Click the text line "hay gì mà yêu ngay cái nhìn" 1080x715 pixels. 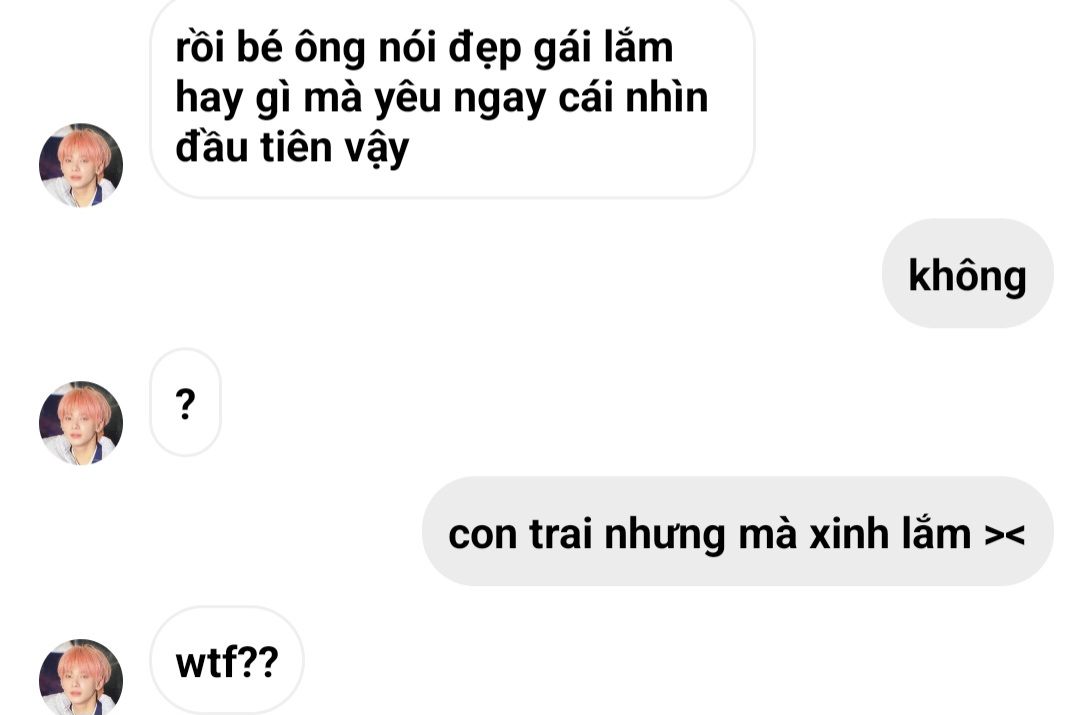(x=442, y=98)
